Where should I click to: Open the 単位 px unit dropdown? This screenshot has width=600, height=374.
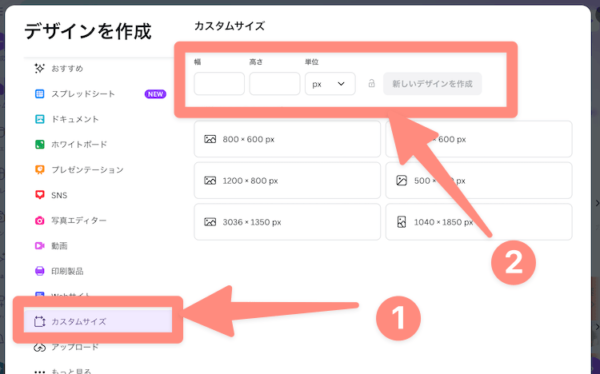coord(330,84)
